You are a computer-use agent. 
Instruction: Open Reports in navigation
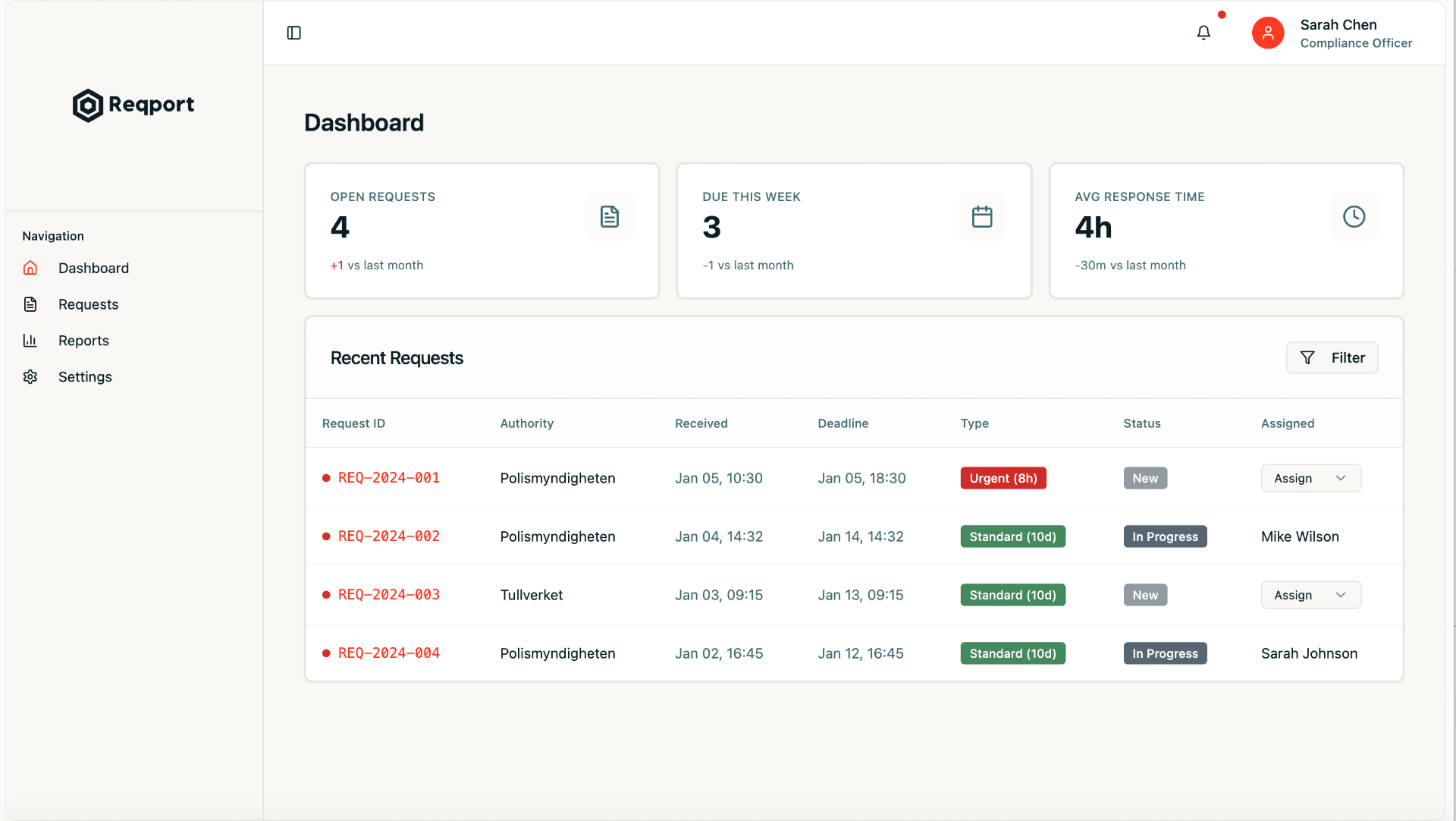83,341
